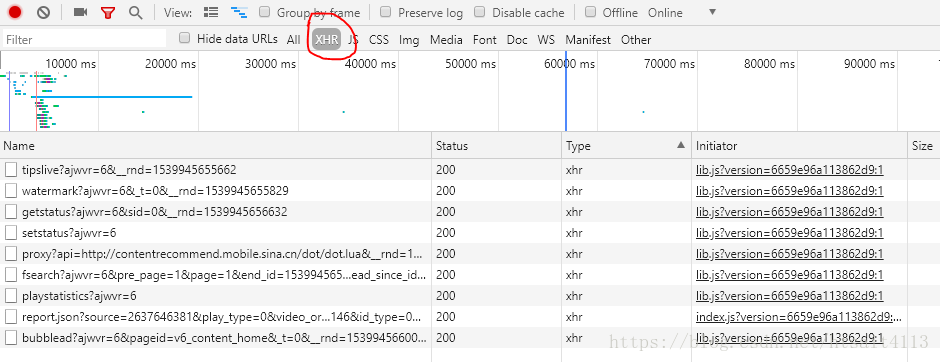Select the Manifest filter type
940x362 pixels.
588,40
